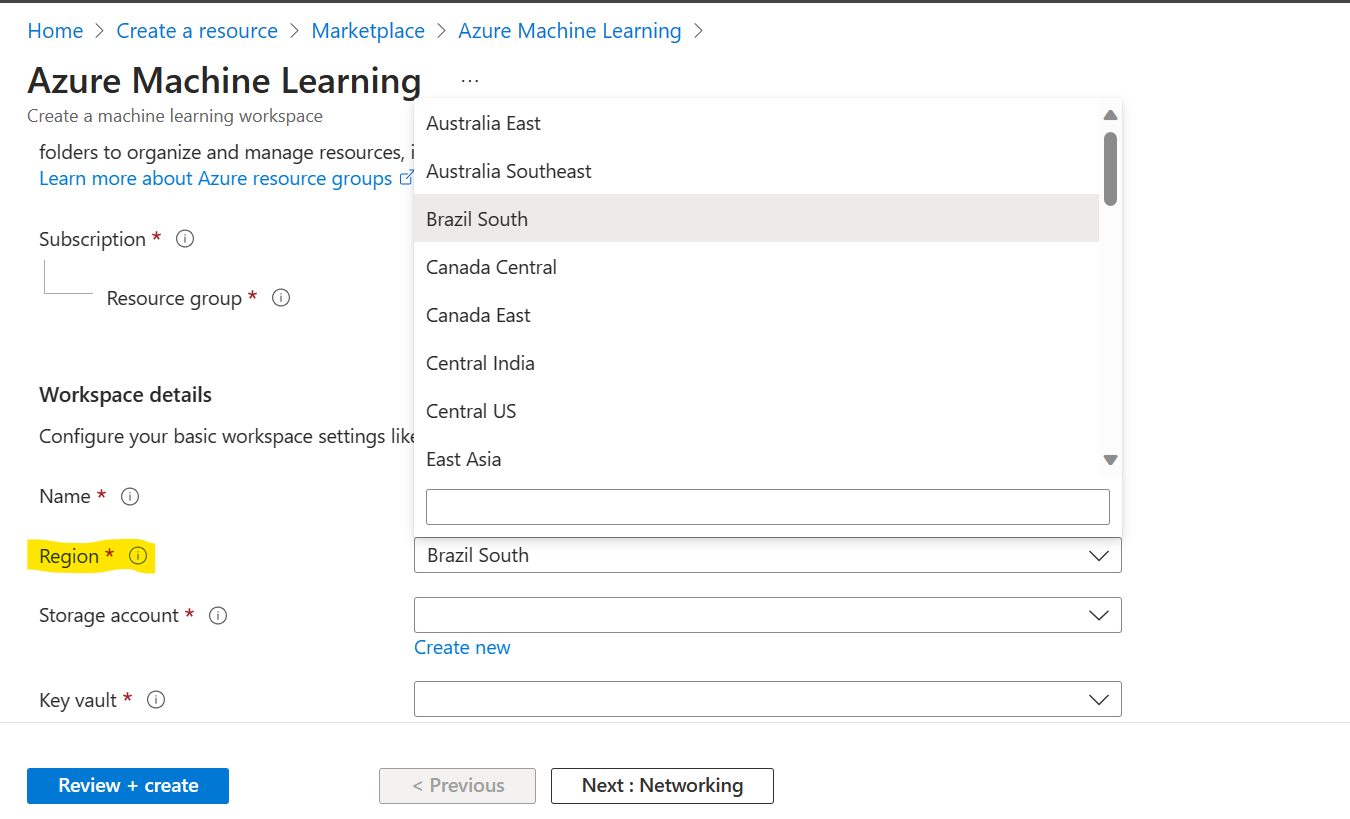Click the region search filter box
The height and width of the screenshot is (819, 1350).
pyautogui.click(x=767, y=507)
